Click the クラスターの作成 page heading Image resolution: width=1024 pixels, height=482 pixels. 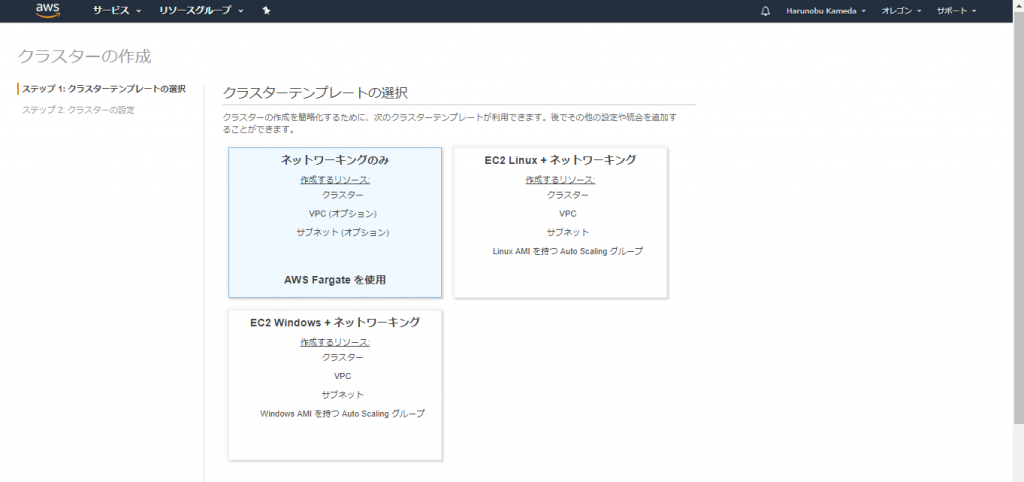(84, 56)
